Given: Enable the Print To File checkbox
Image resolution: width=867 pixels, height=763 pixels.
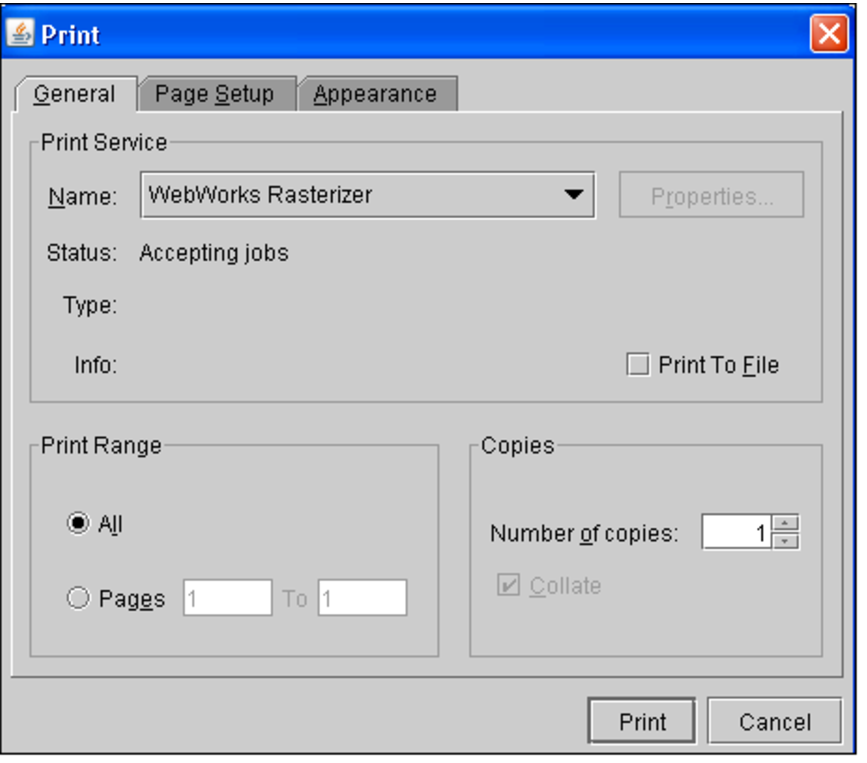Looking at the screenshot, I should pyautogui.click(x=637, y=366).
